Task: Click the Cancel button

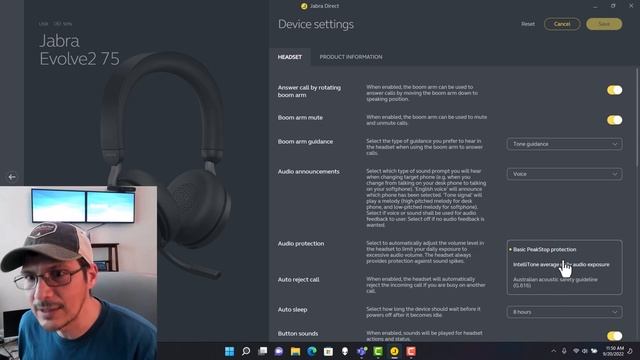Action: pos(562,24)
